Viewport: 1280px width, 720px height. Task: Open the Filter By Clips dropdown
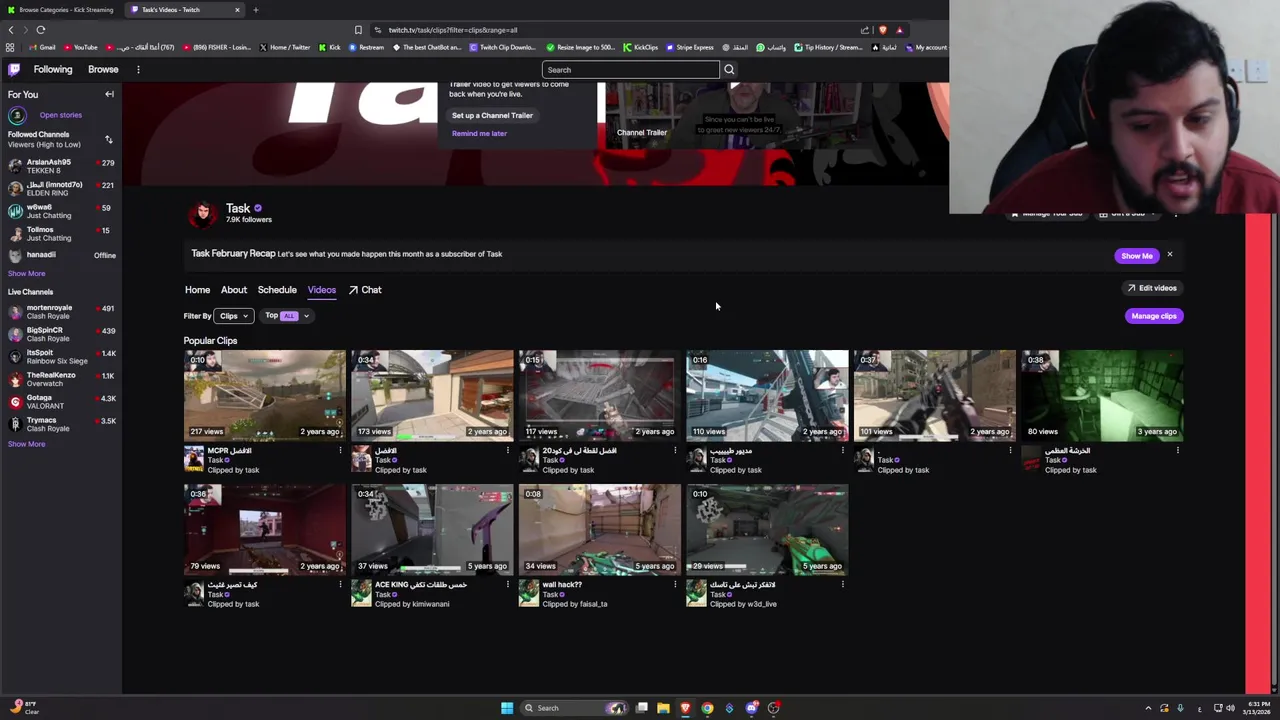coord(233,316)
